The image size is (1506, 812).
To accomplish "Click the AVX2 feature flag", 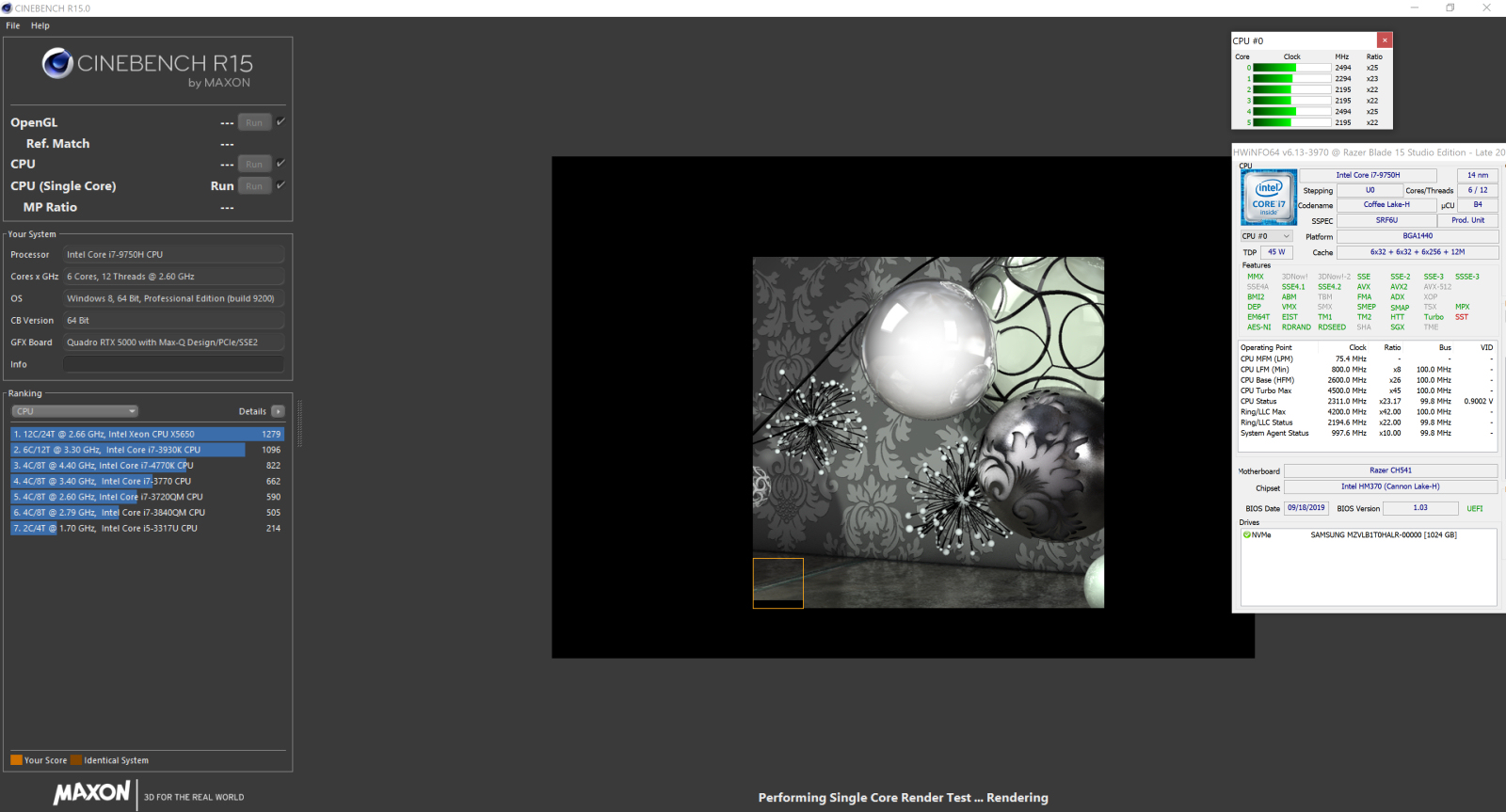I will coord(1399,287).
